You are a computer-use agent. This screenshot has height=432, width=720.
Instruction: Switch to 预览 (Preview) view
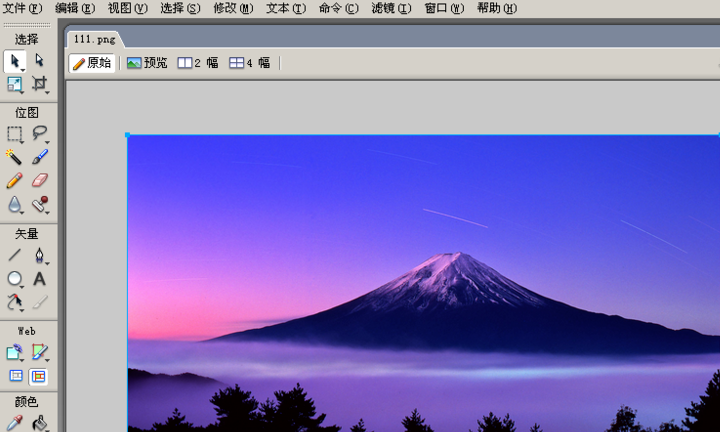pyautogui.click(x=147, y=63)
